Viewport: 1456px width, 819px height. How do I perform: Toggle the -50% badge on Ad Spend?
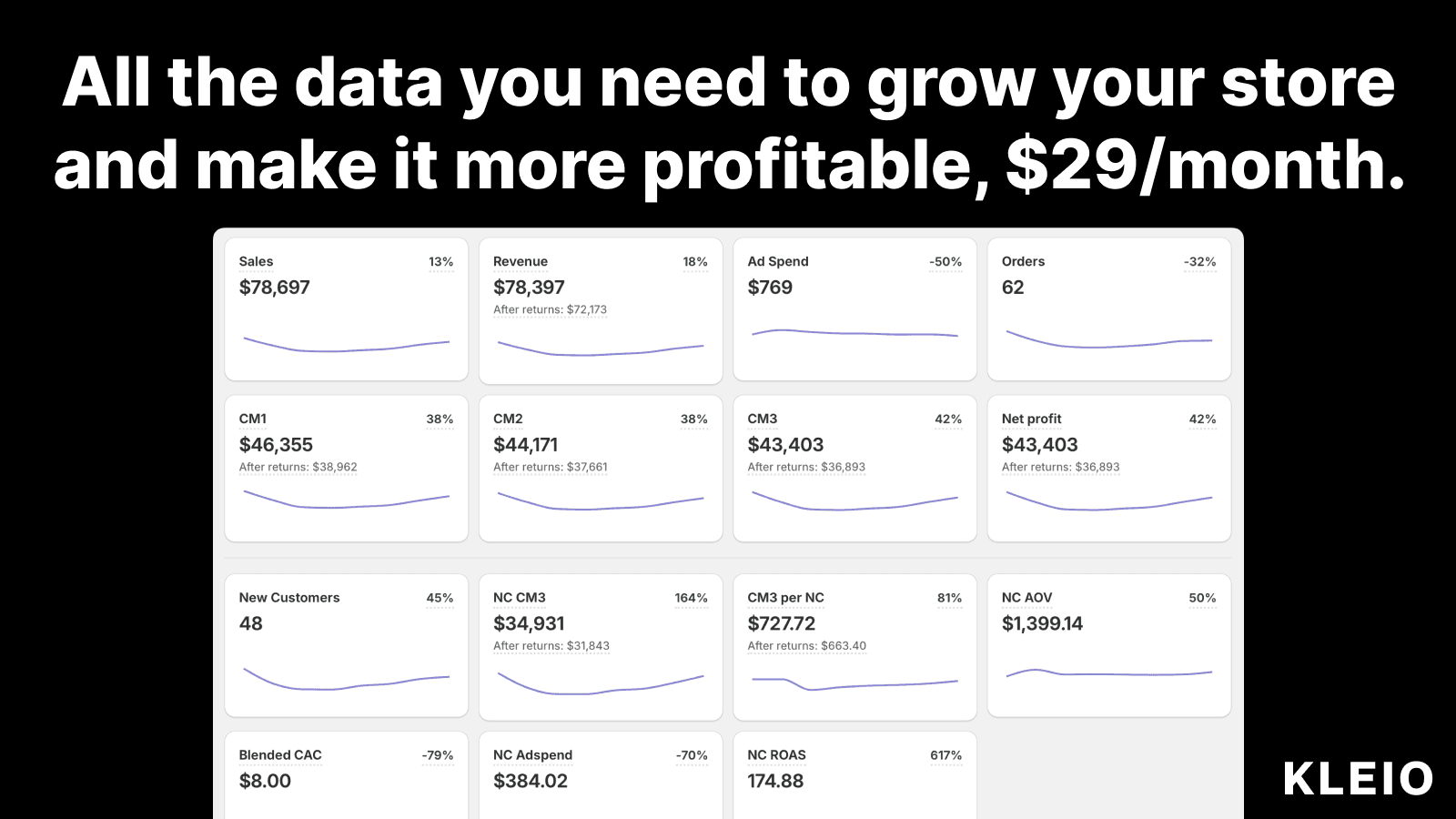pyautogui.click(x=943, y=261)
